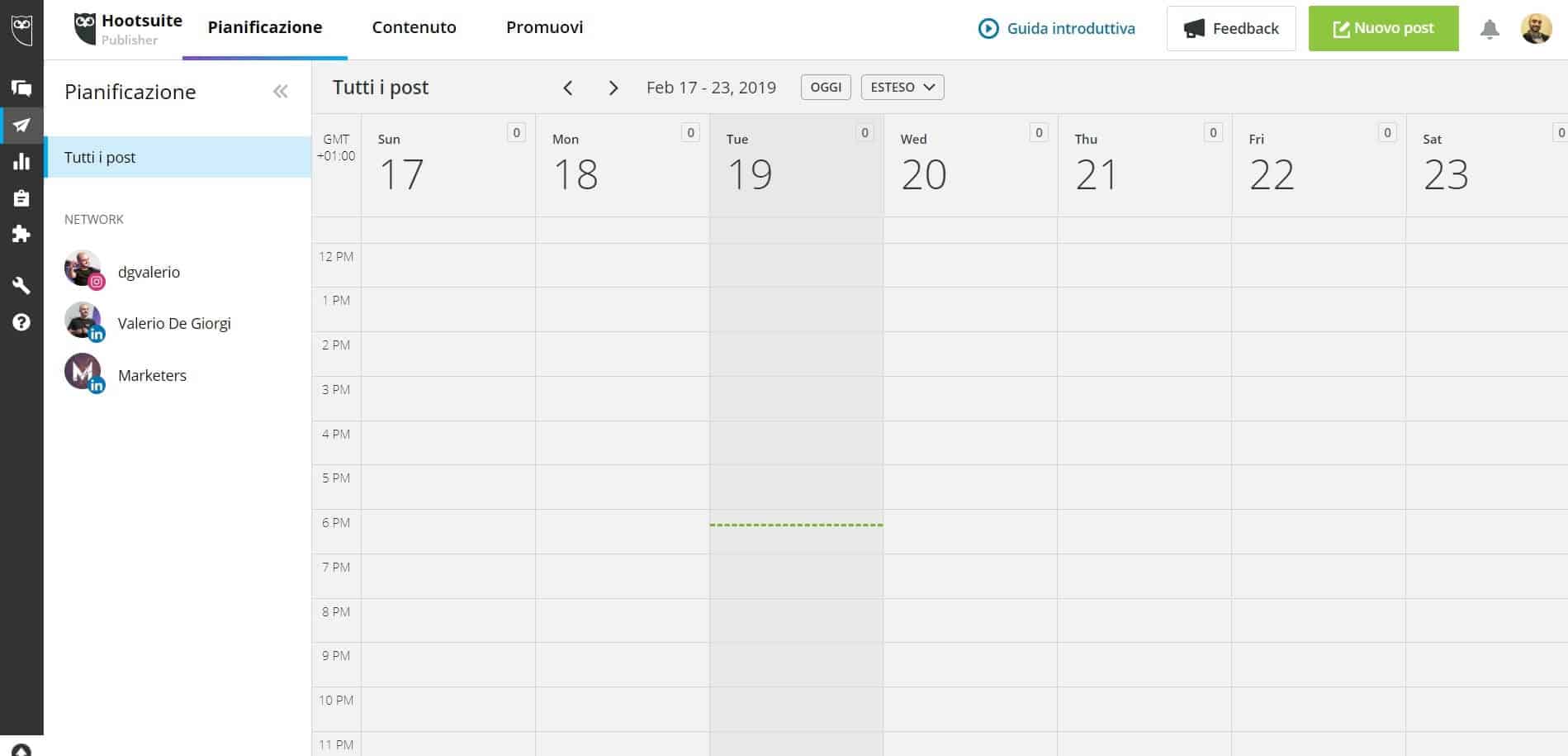Open the notifications bell
The width and height of the screenshot is (1568, 756).
[x=1489, y=30]
